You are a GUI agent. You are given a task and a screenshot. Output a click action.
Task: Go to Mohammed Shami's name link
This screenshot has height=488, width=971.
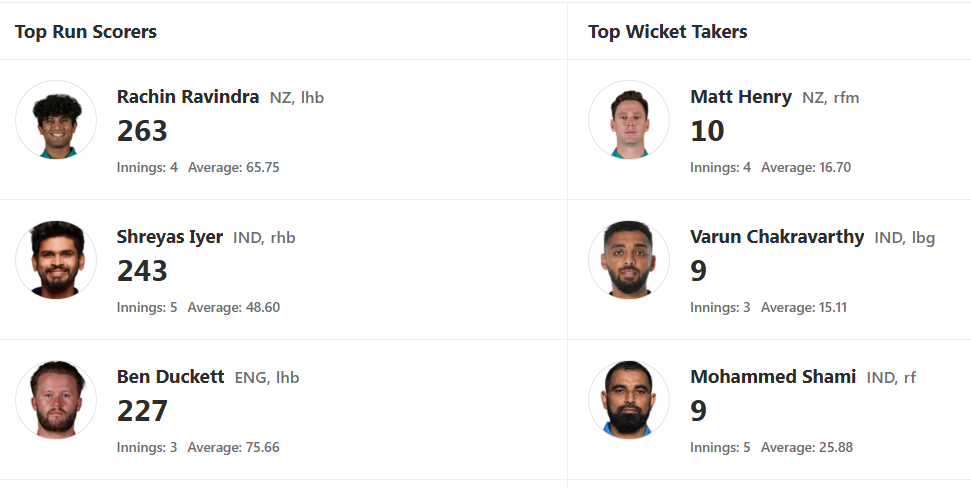point(773,377)
